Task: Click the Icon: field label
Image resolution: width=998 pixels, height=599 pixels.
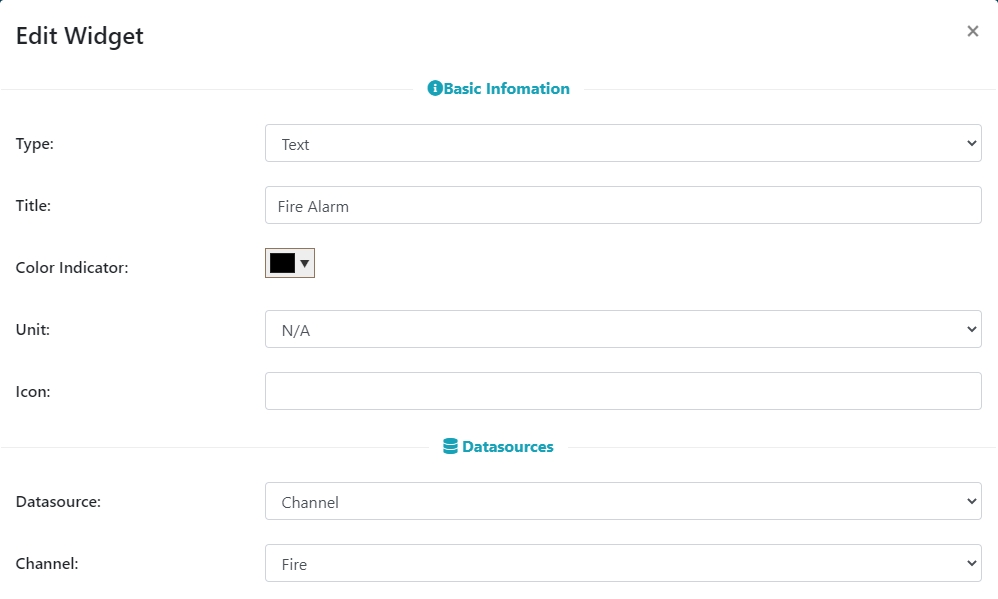Action: (x=33, y=392)
